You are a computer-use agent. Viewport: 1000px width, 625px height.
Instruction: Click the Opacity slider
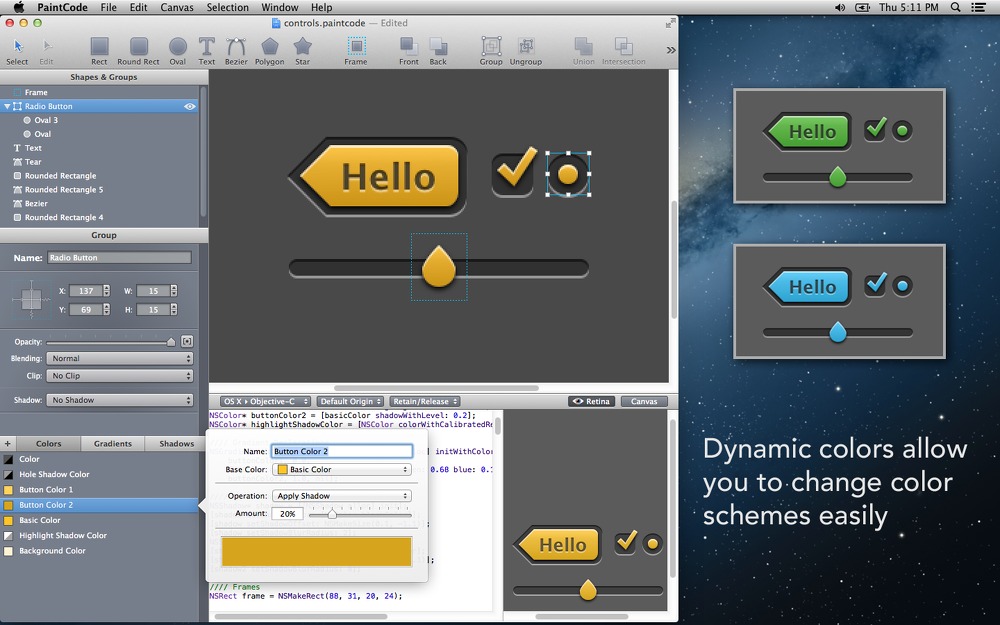point(111,342)
